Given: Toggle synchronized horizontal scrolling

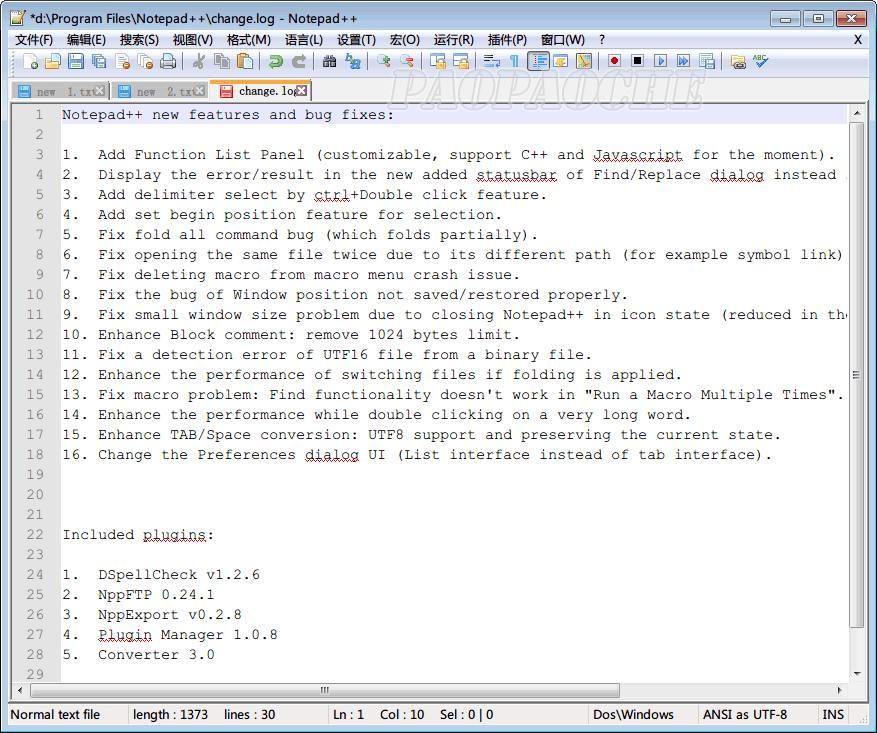Looking at the screenshot, I should (x=460, y=61).
